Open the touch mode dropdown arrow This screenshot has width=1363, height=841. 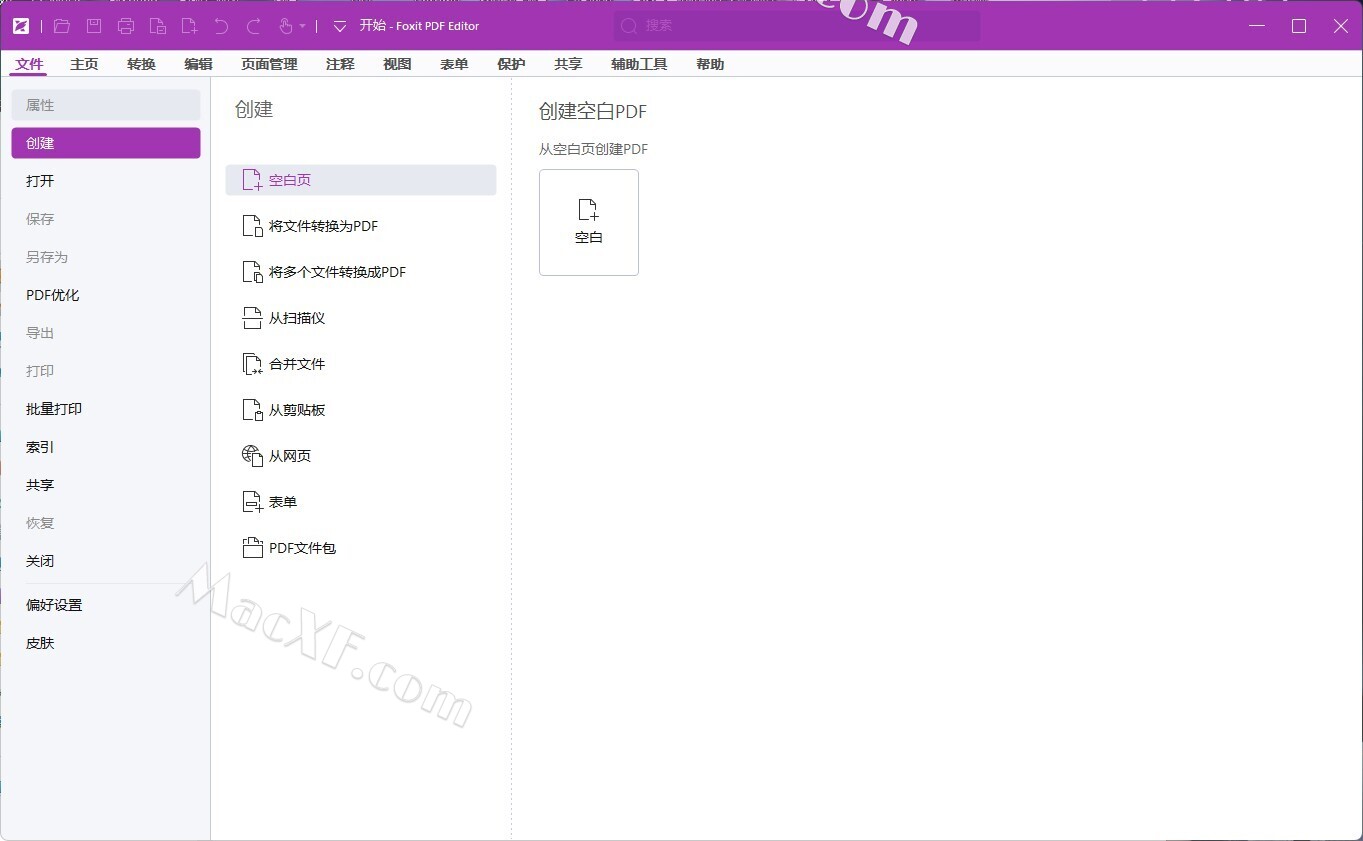(x=302, y=27)
